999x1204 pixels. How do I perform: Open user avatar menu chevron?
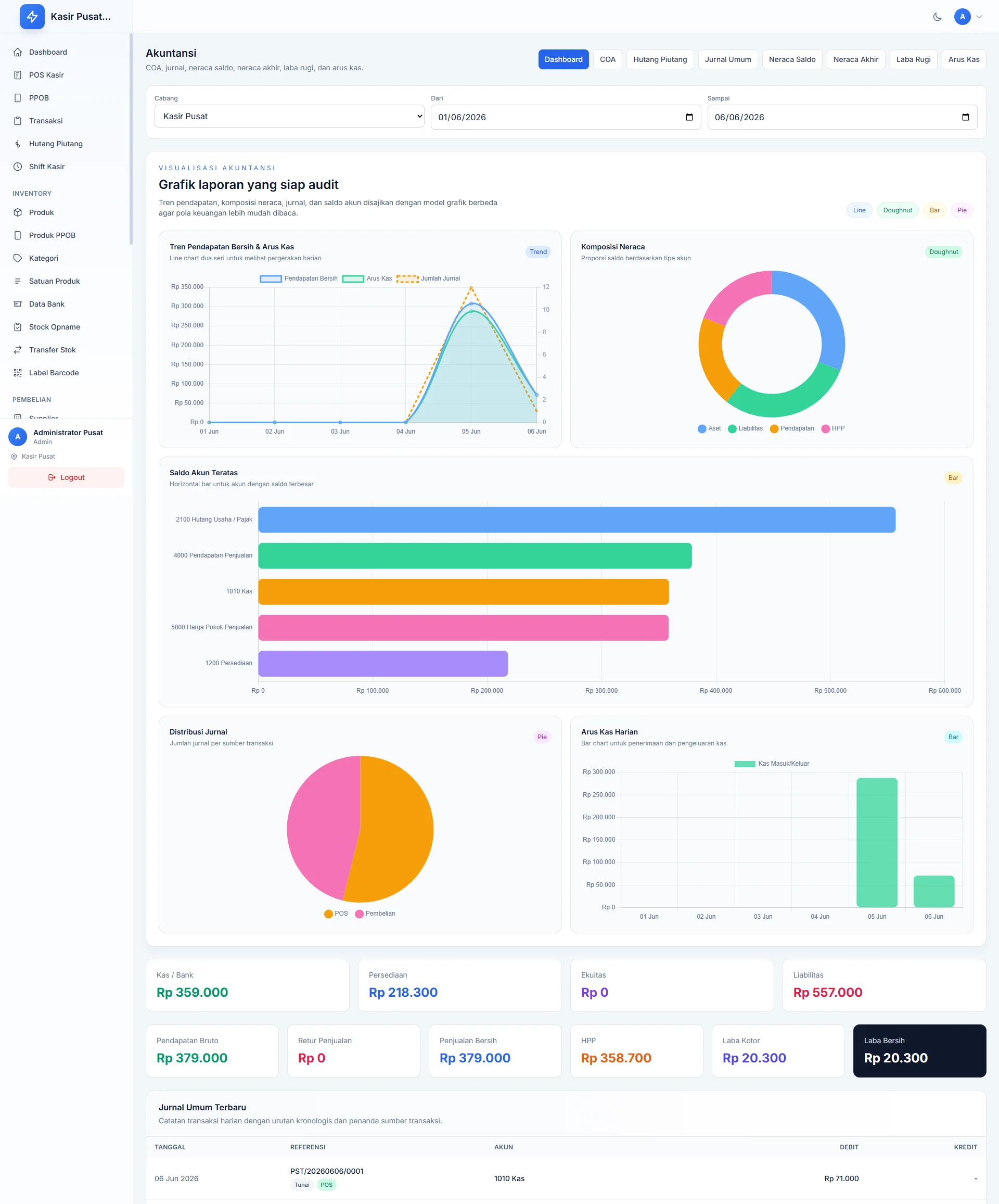979,17
